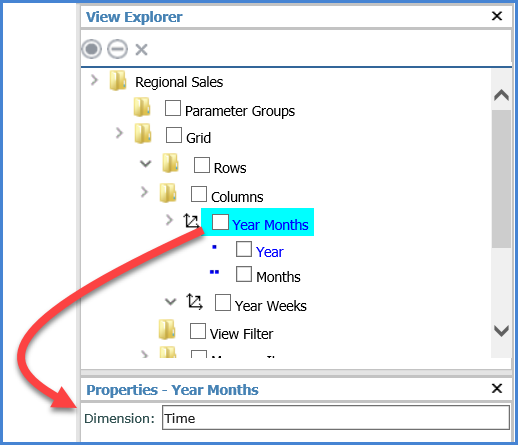Toggle the Year level checkbox
This screenshot has height=445, width=518.
(244, 249)
